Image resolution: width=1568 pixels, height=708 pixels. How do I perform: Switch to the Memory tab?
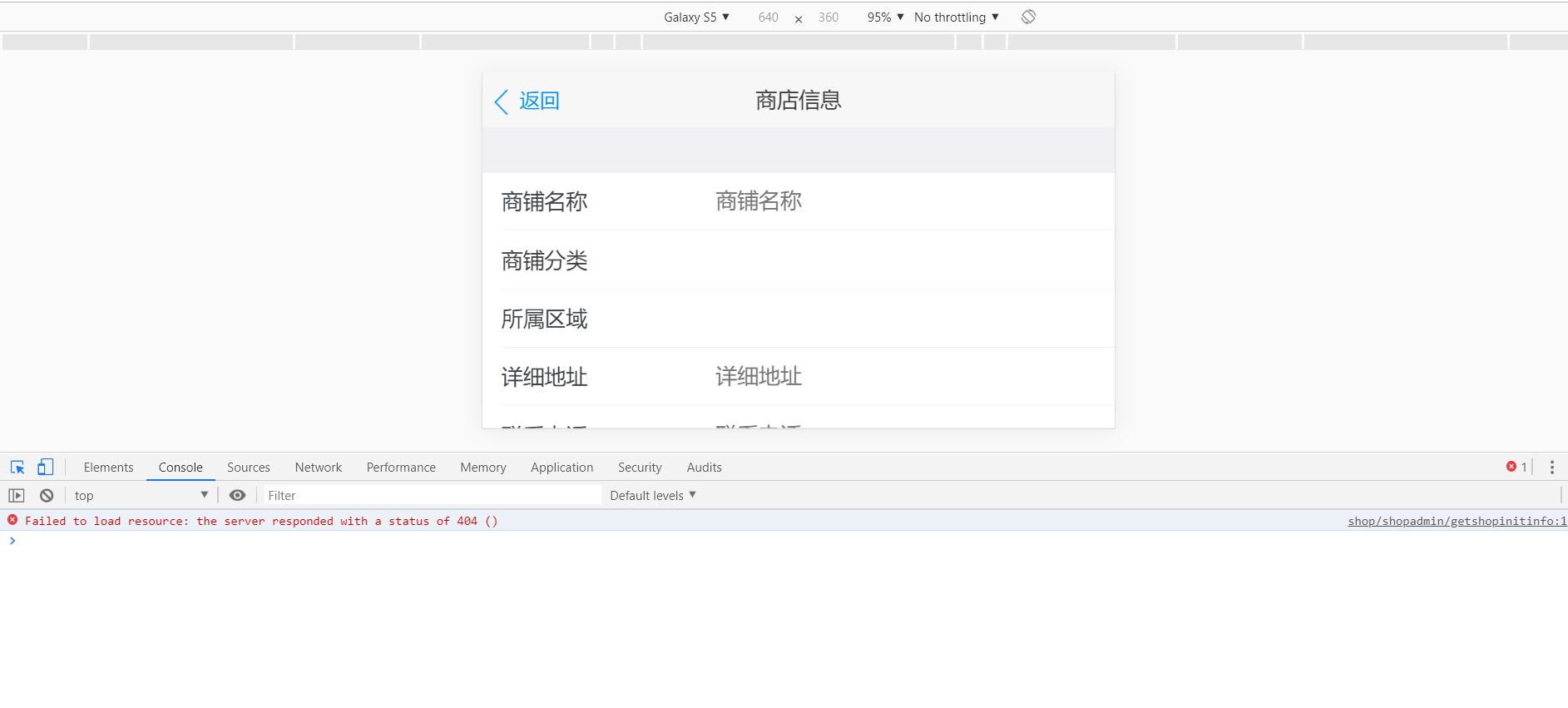click(483, 468)
